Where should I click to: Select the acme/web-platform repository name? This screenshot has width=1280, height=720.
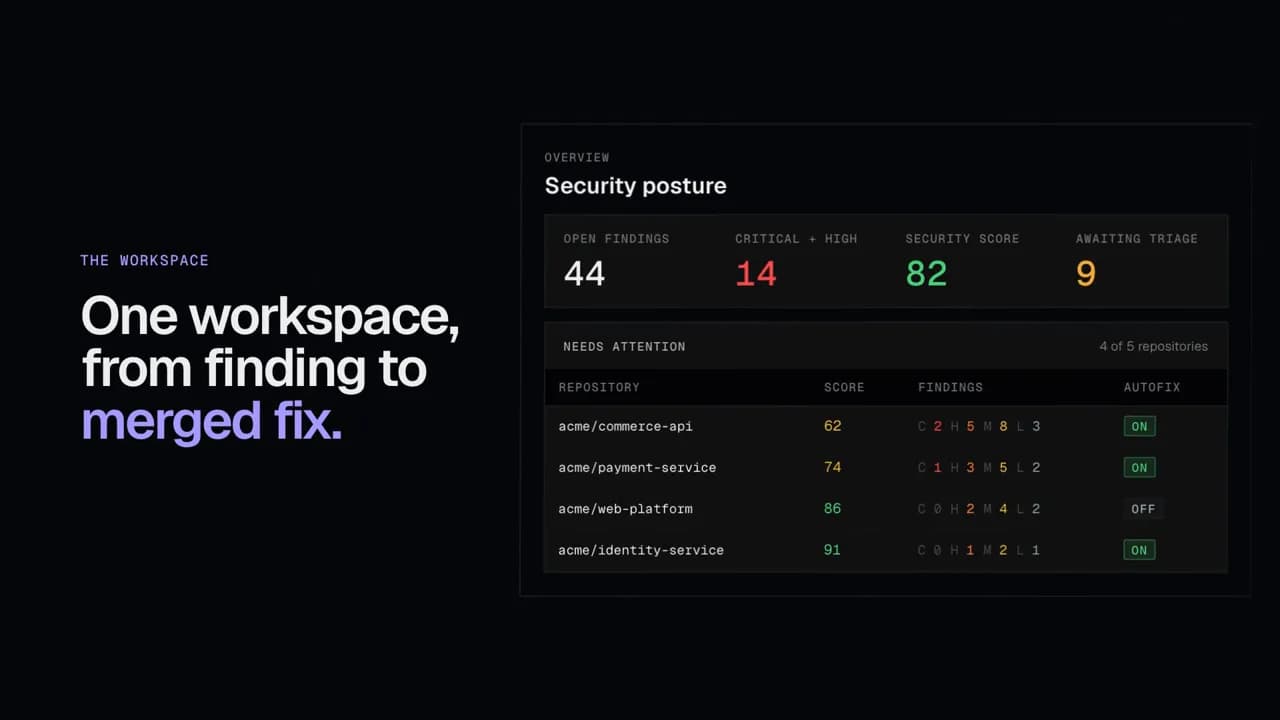tap(625, 509)
